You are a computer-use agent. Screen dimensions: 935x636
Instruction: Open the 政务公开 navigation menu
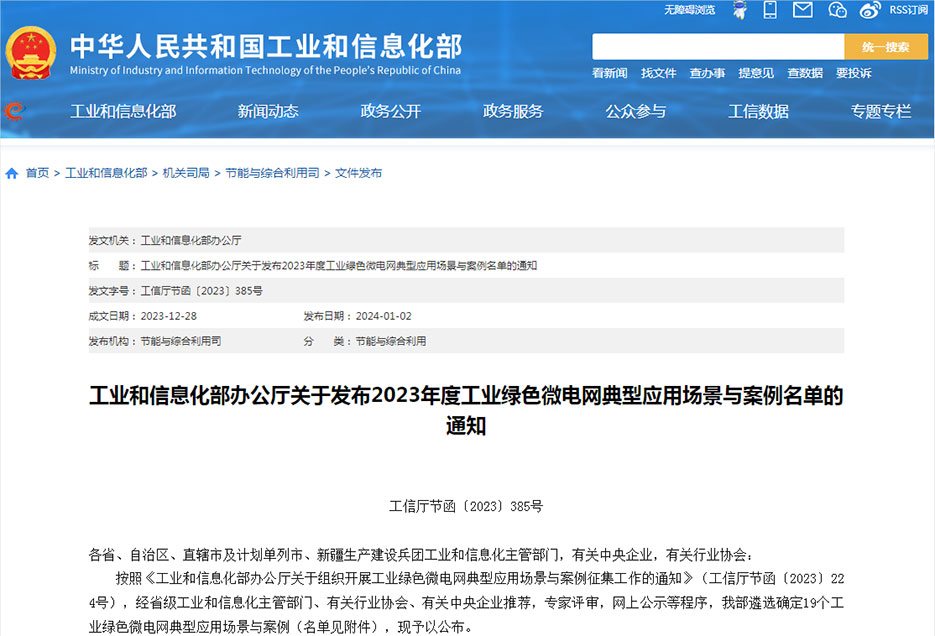390,111
